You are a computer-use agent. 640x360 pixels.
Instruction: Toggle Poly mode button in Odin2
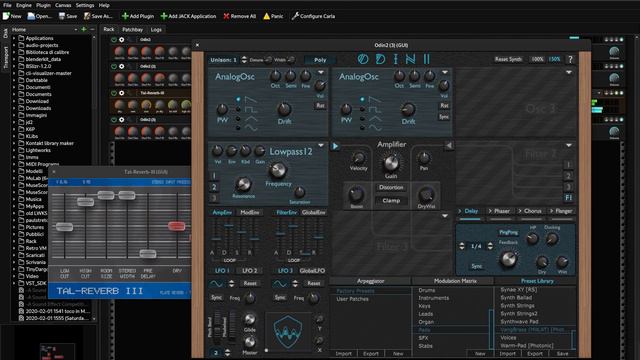click(x=320, y=60)
